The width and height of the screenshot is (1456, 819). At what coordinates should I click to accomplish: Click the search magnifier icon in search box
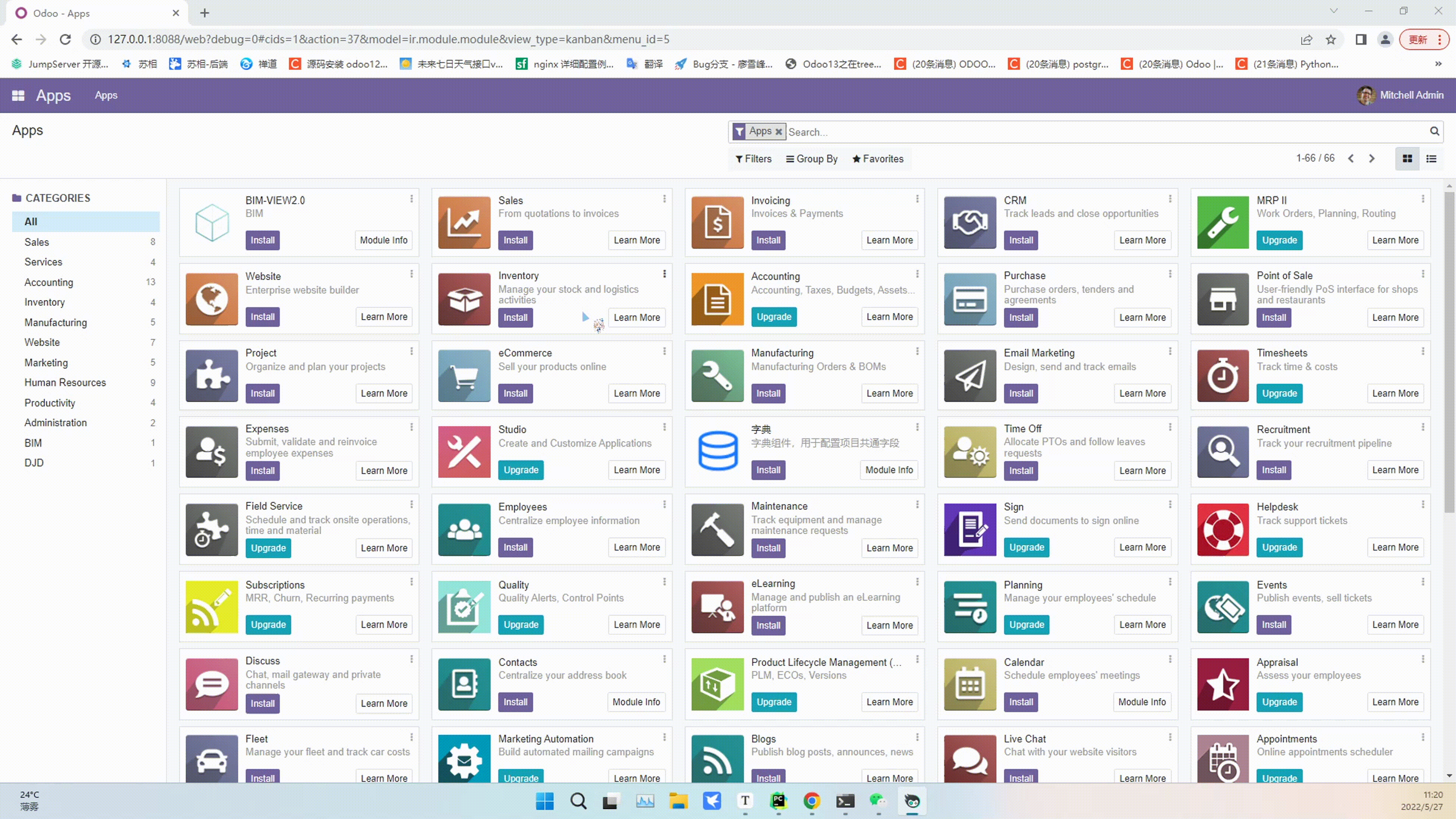1434,131
